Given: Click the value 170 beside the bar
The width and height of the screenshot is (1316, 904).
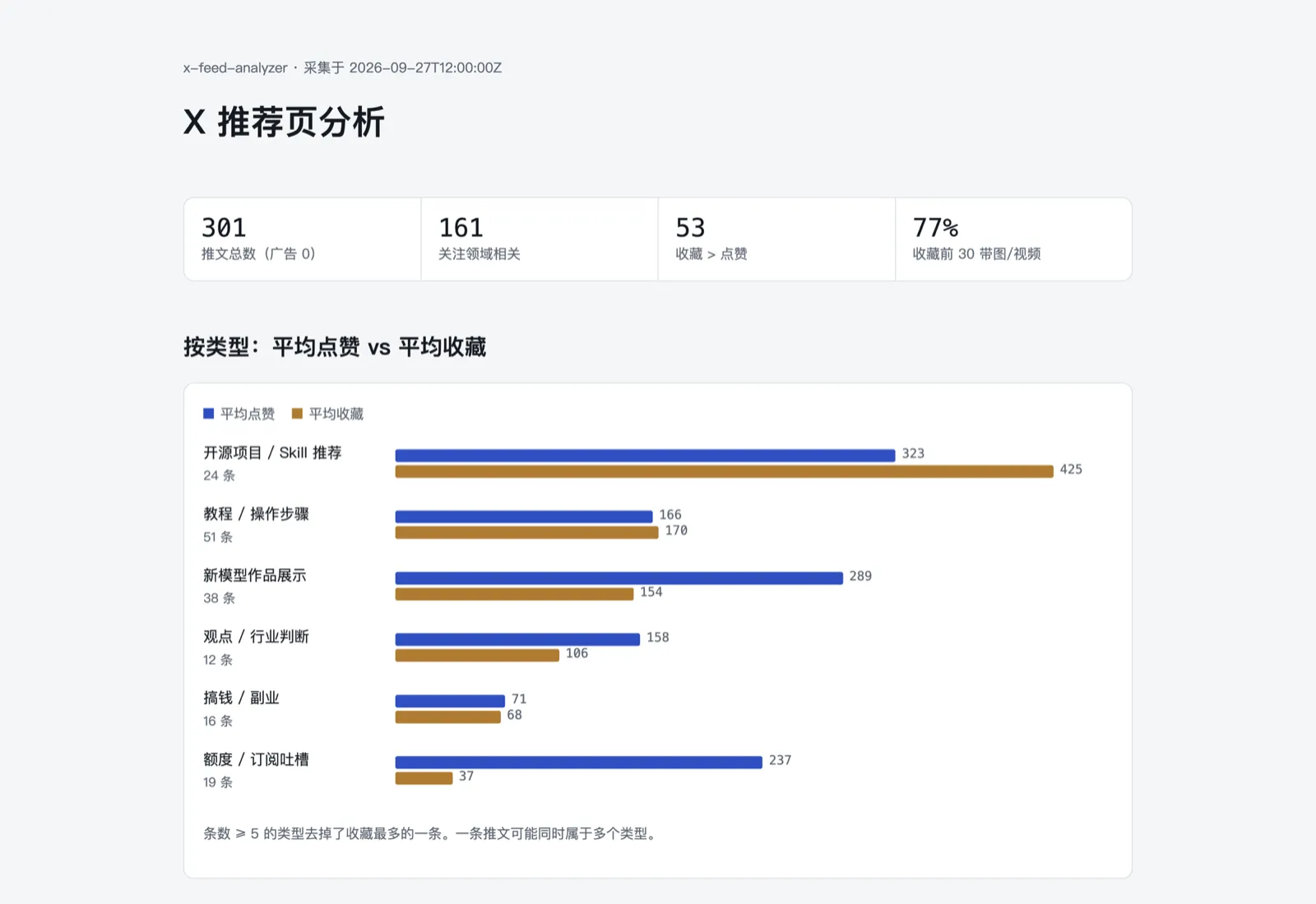Looking at the screenshot, I should pos(676,531).
